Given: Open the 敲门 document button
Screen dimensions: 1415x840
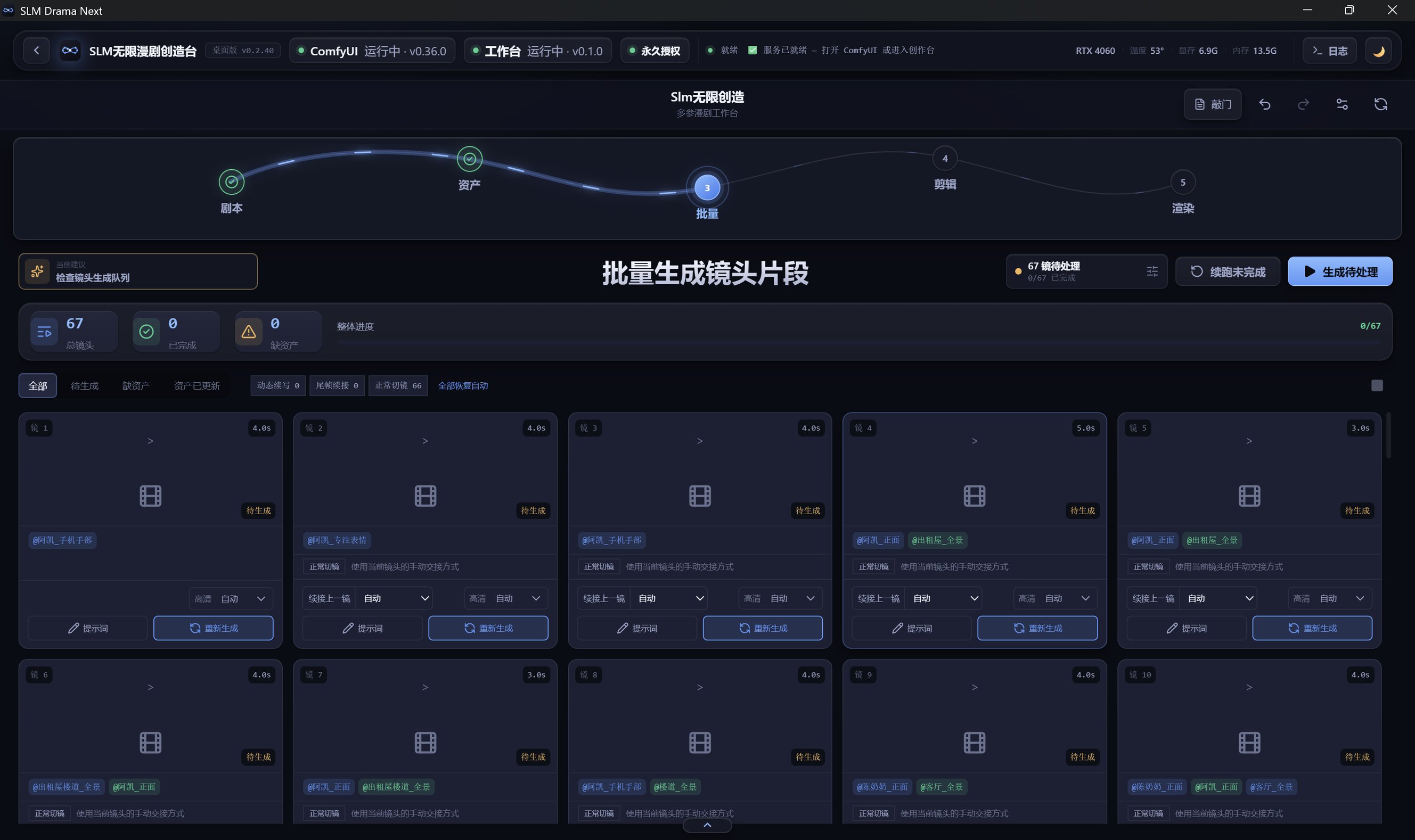Looking at the screenshot, I should pos(1212,104).
